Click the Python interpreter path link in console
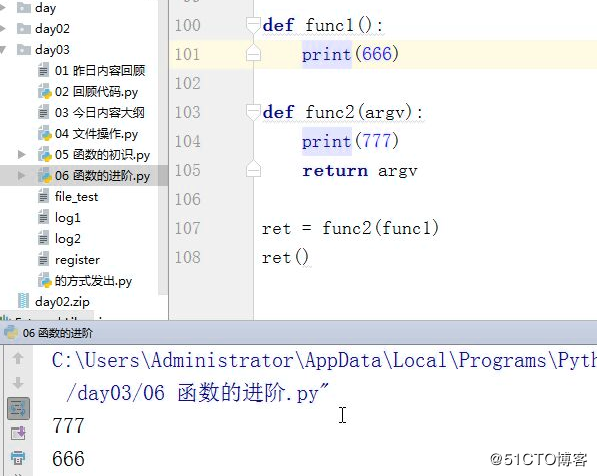597x476 pixels. (x=324, y=360)
